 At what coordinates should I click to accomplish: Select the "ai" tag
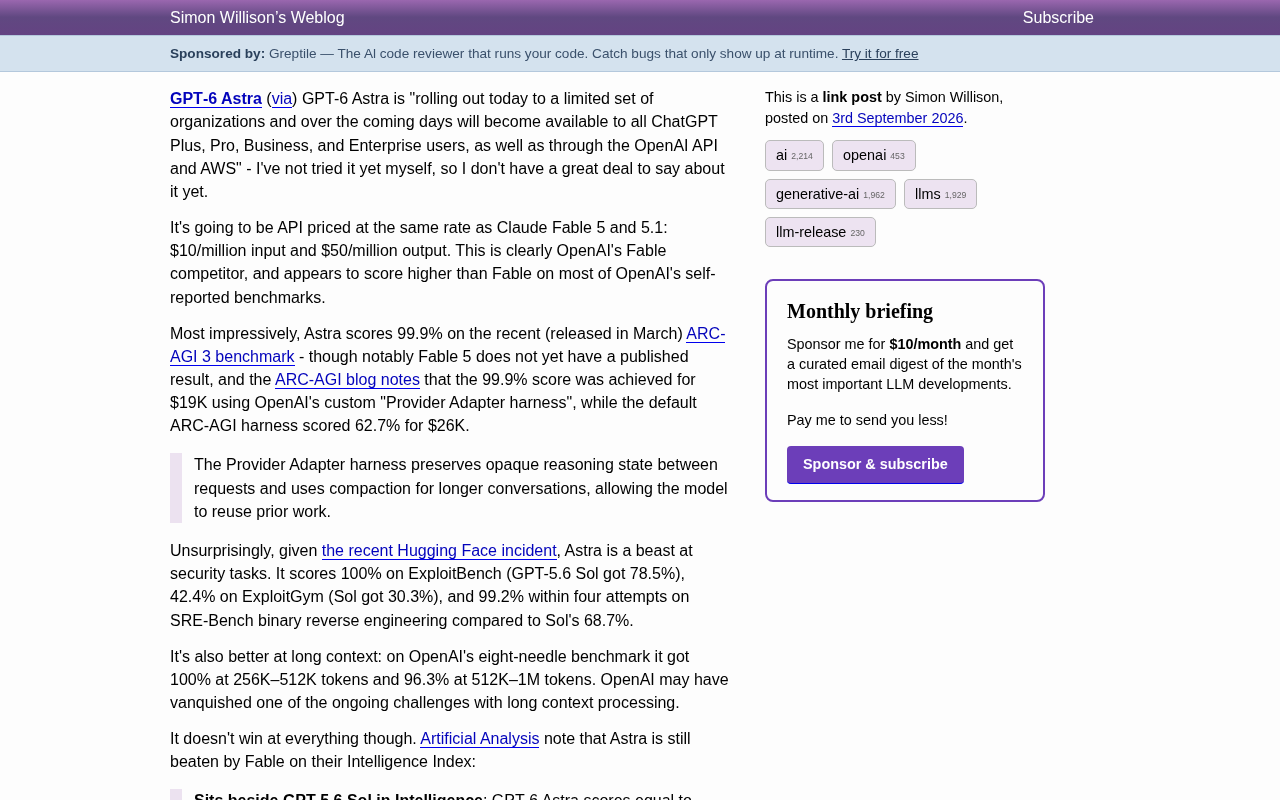point(794,155)
